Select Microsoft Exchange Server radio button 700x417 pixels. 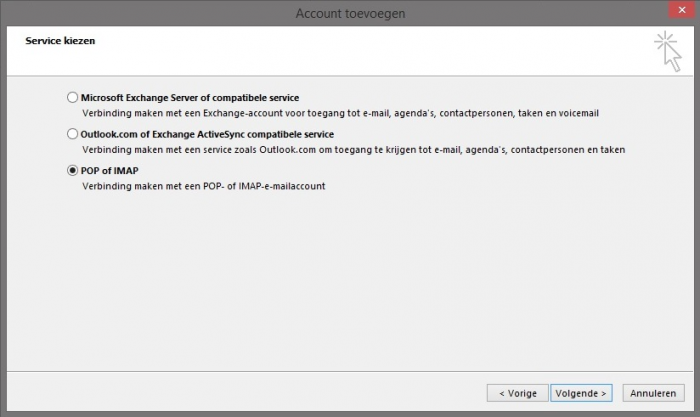tap(72, 98)
